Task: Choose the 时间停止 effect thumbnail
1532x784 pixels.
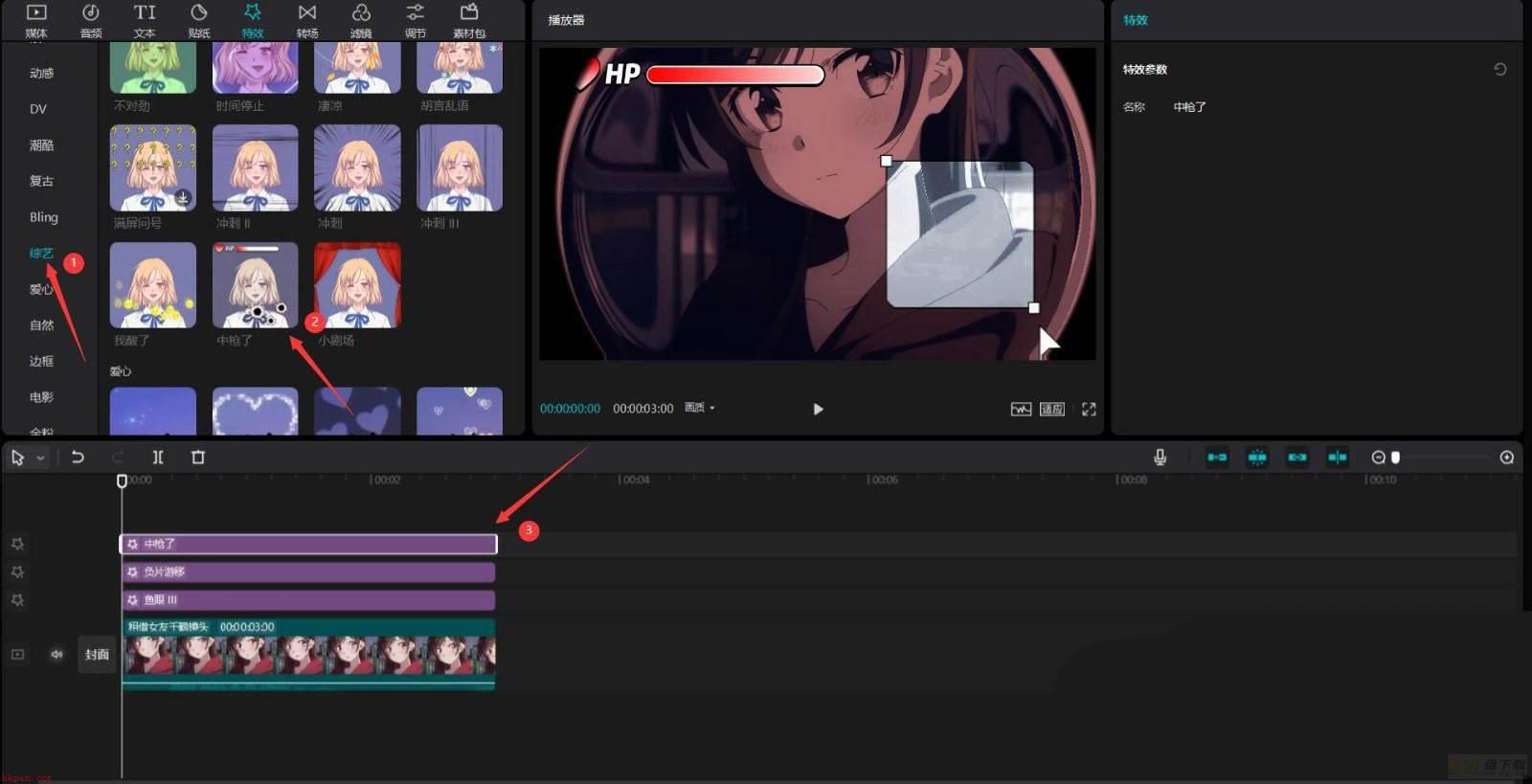Action: (x=256, y=68)
